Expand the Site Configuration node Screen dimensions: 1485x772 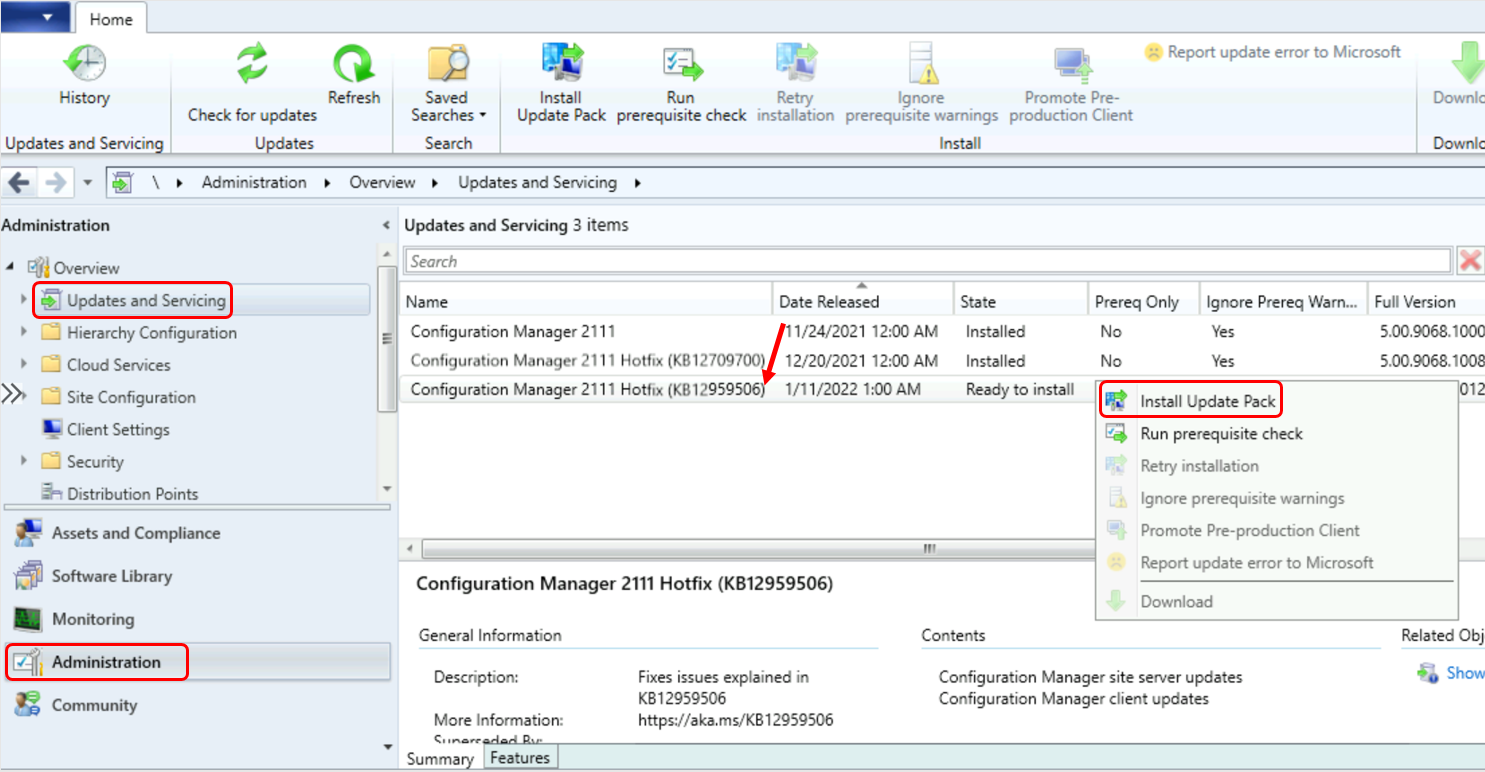(x=24, y=396)
